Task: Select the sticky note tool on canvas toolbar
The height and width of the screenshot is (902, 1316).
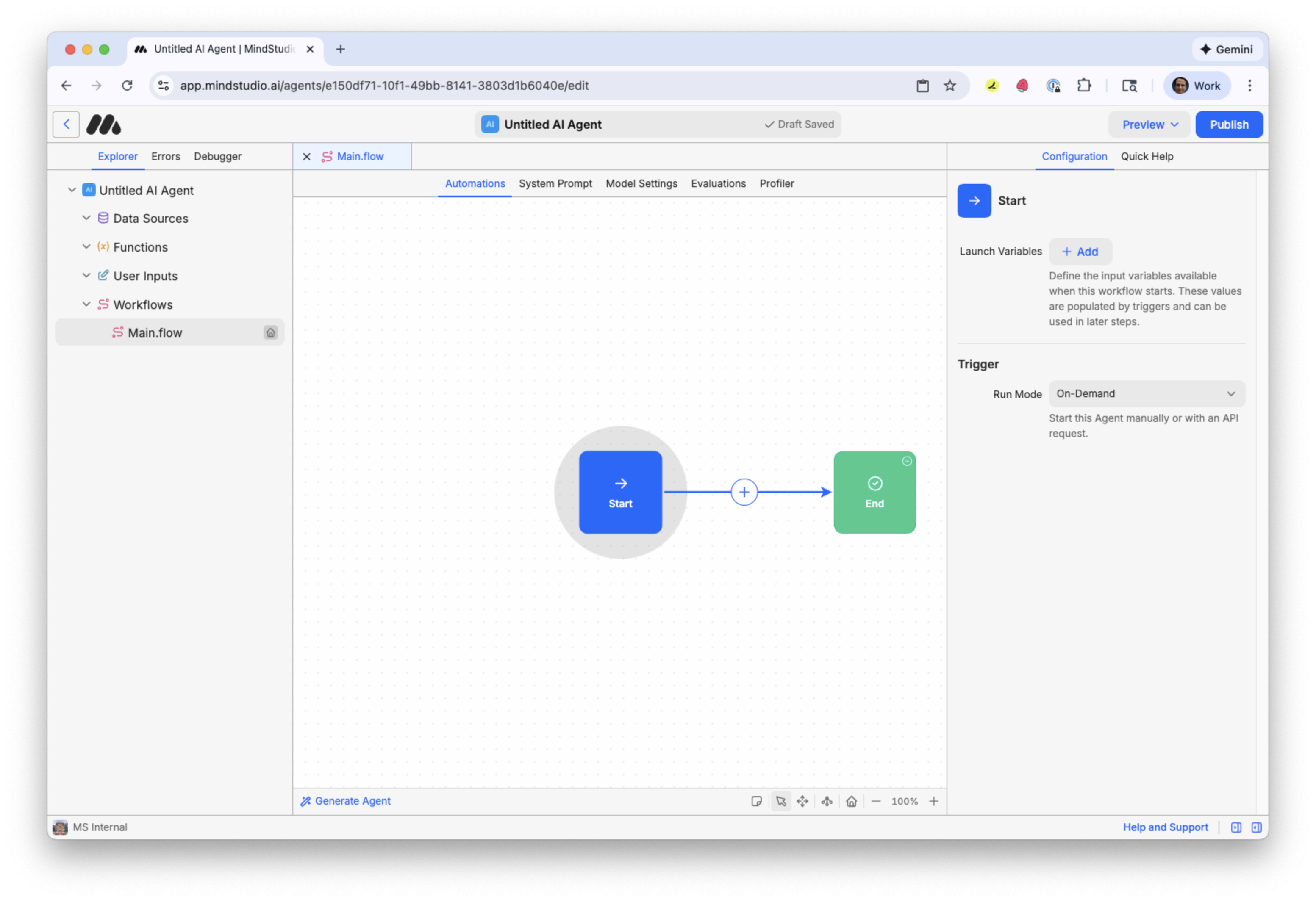Action: (757, 801)
